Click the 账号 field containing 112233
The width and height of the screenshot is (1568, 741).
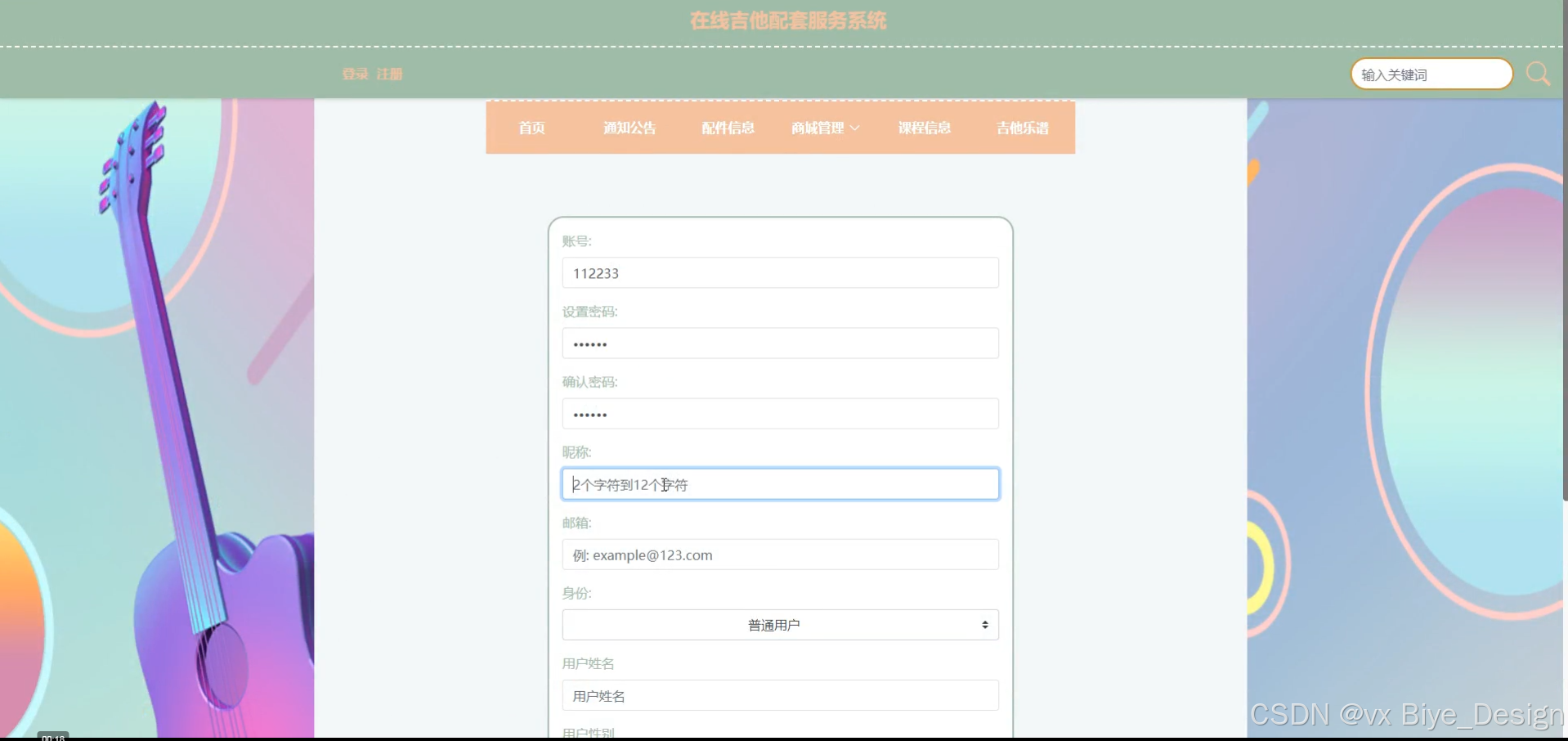[780, 273]
